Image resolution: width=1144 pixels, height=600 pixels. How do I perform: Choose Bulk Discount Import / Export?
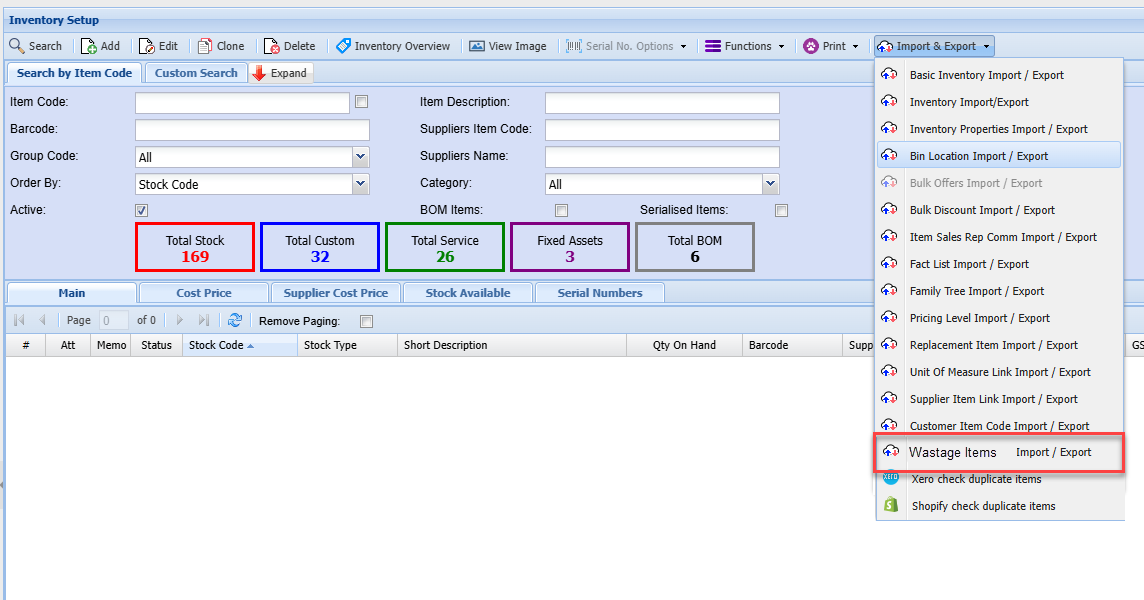click(x=999, y=210)
